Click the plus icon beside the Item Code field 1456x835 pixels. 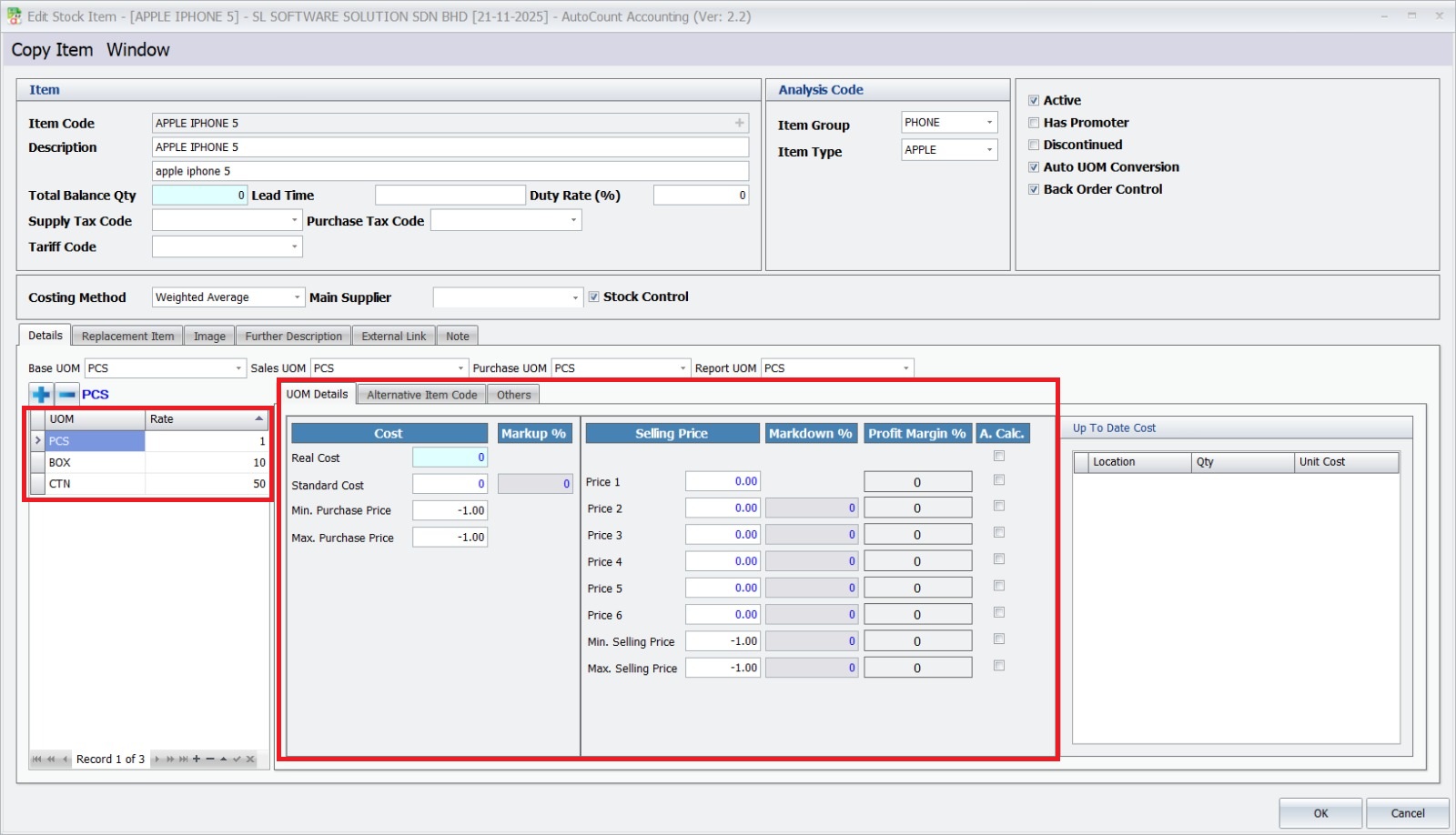(739, 123)
